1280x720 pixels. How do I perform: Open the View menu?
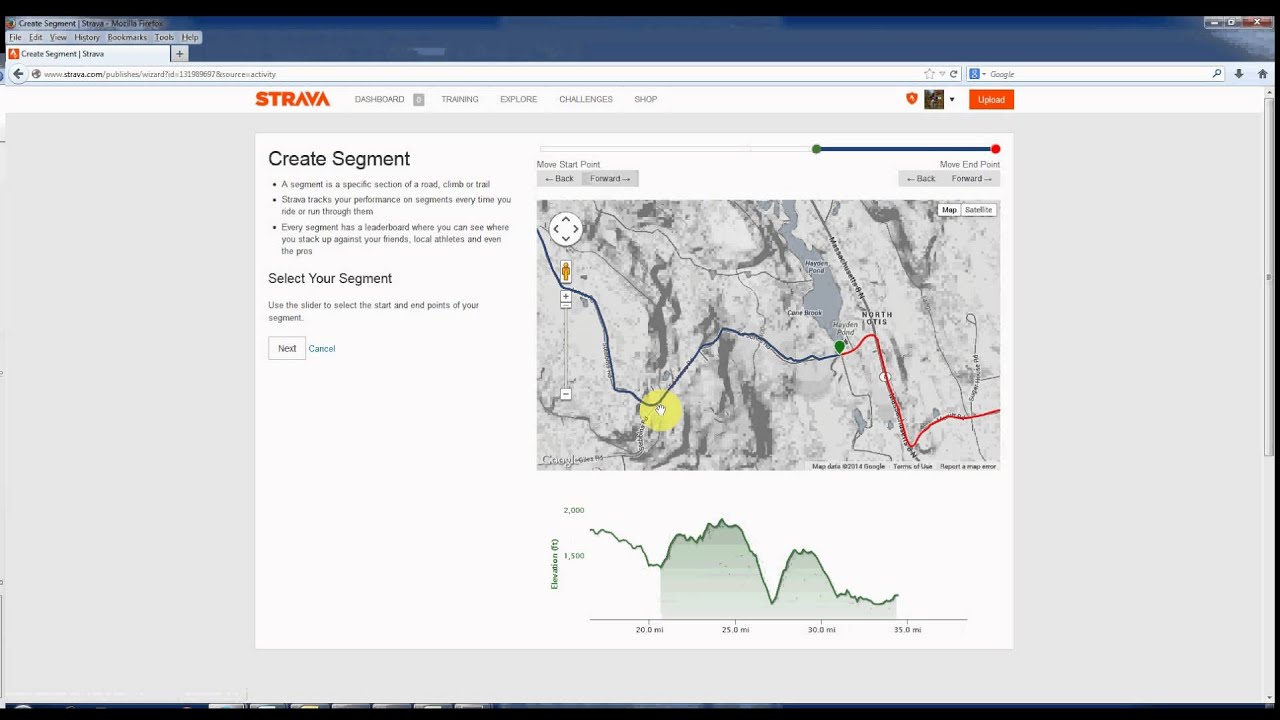click(59, 37)
